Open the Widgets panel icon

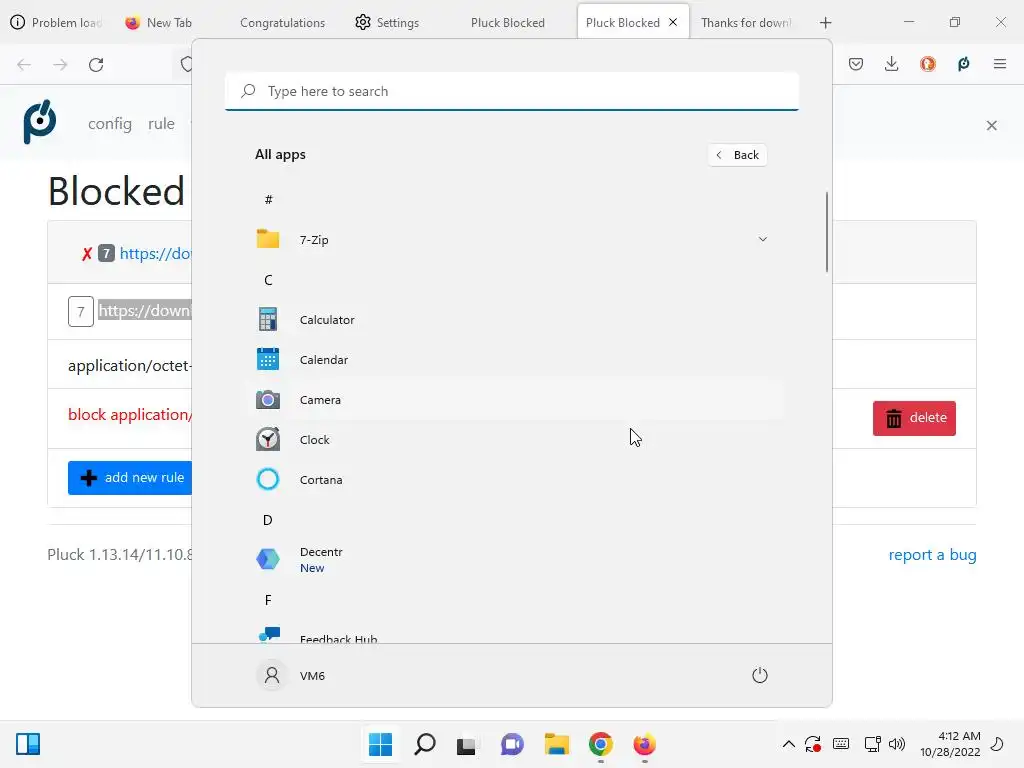click(28, 744)
